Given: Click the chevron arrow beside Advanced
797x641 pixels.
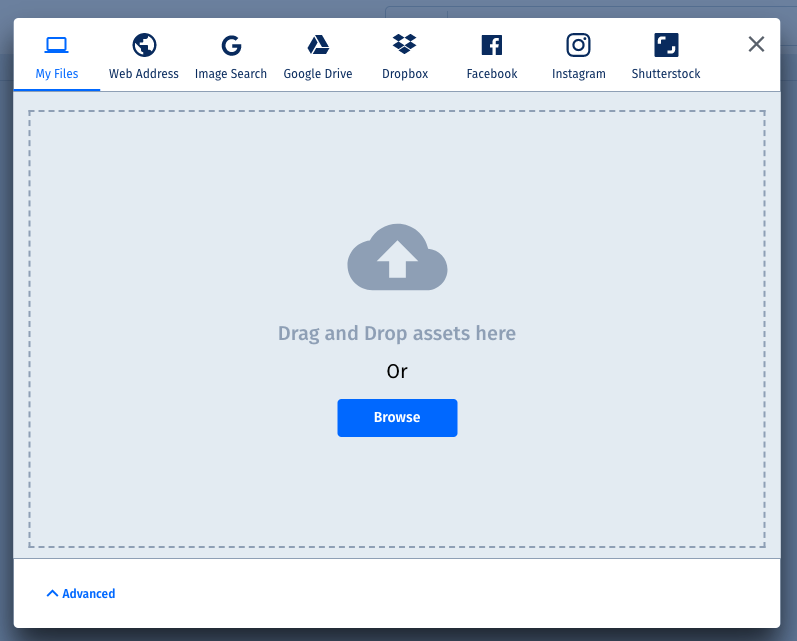Looking at the screenshot, I should (x=52, y=594).
